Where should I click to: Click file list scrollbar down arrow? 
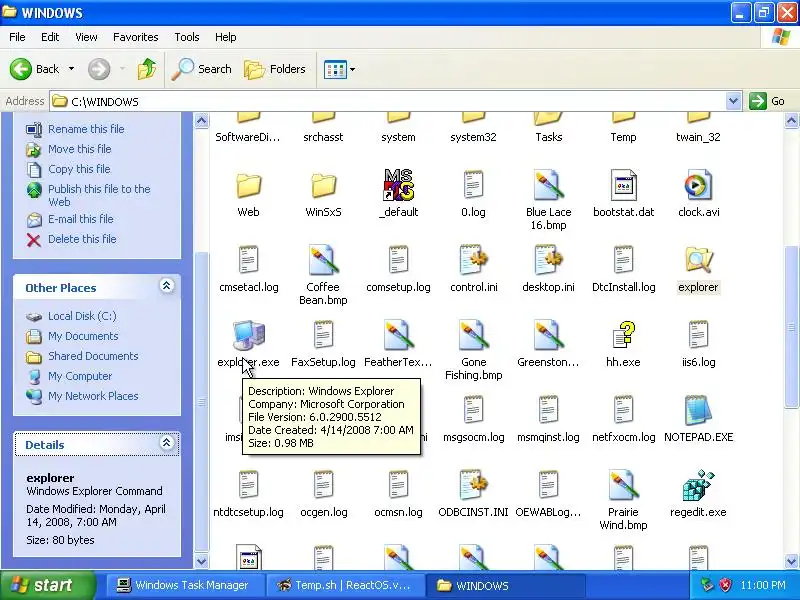click(x=791, y=561)
